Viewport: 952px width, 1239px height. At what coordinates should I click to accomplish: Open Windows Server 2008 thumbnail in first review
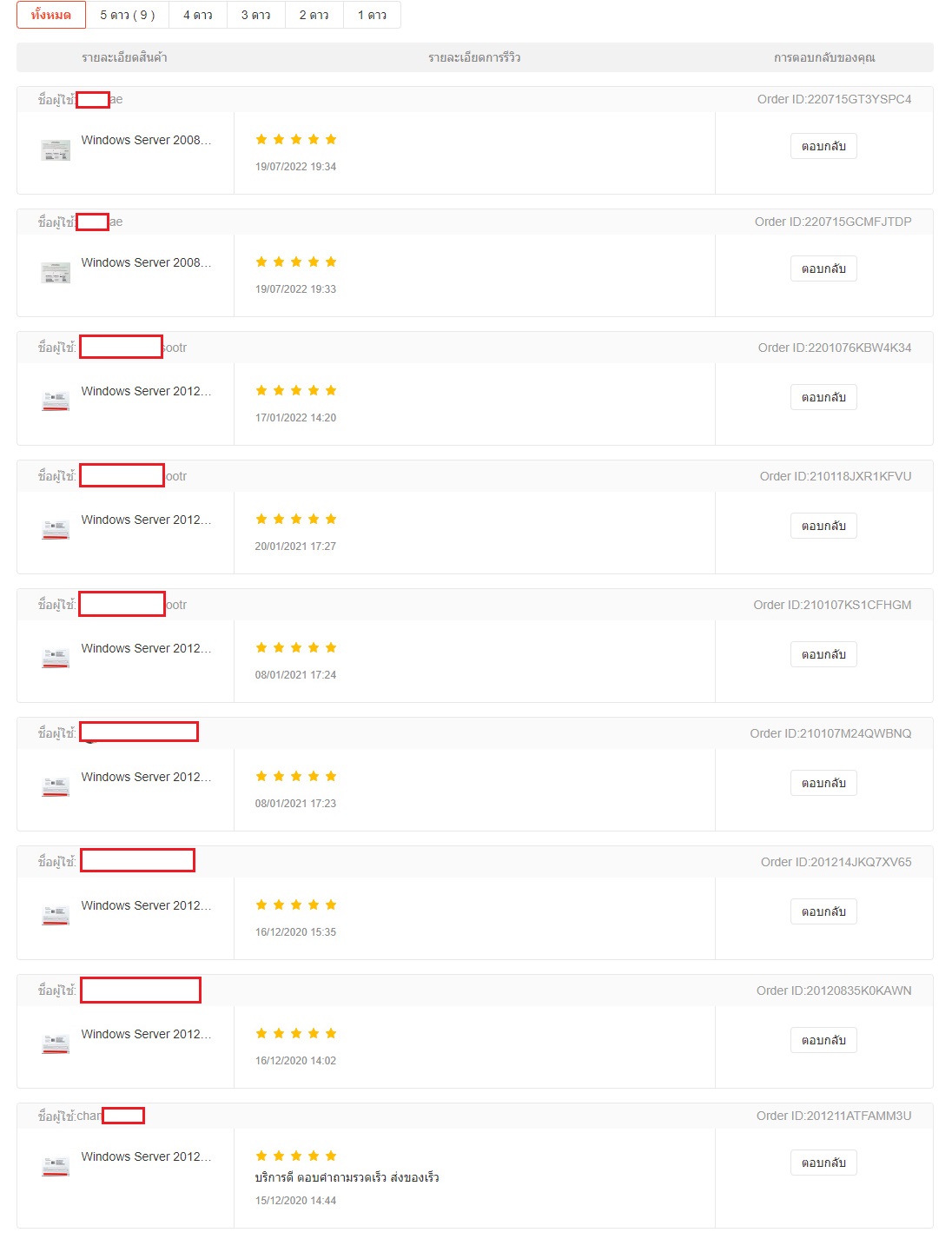pos(56,150)
